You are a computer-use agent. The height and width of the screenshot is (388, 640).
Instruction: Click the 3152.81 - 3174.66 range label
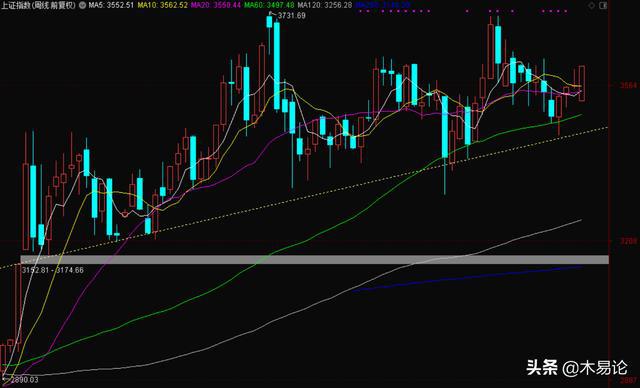53,270
